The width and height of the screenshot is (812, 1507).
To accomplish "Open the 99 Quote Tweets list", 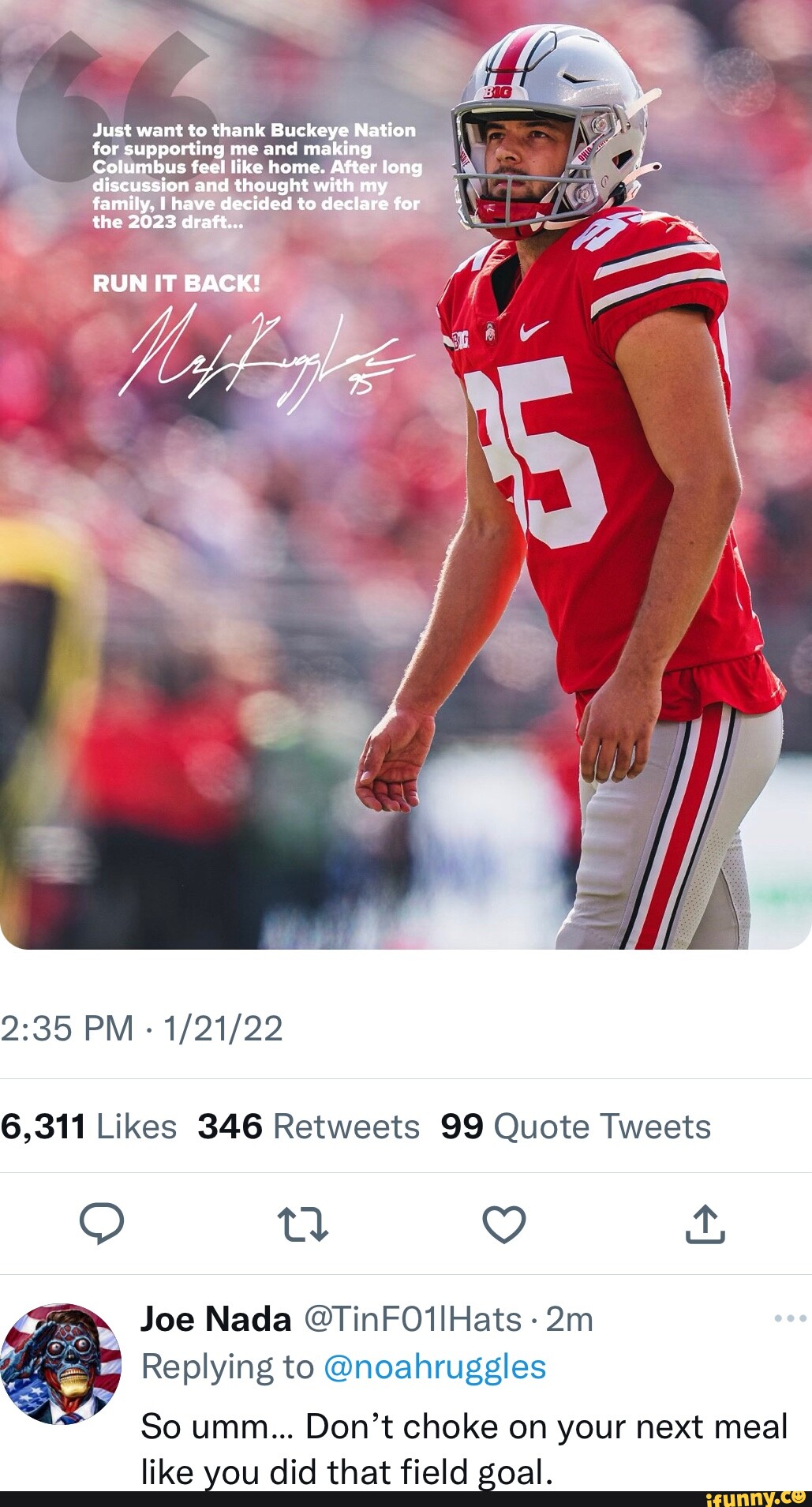I will [575, 1127].
